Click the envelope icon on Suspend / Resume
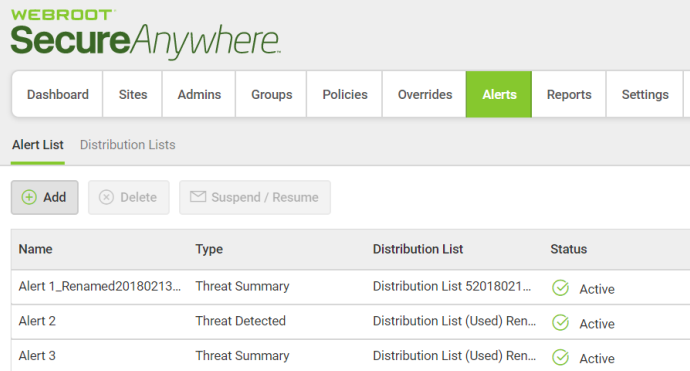This screenshot has width=690, height=371. coord(198,196)
